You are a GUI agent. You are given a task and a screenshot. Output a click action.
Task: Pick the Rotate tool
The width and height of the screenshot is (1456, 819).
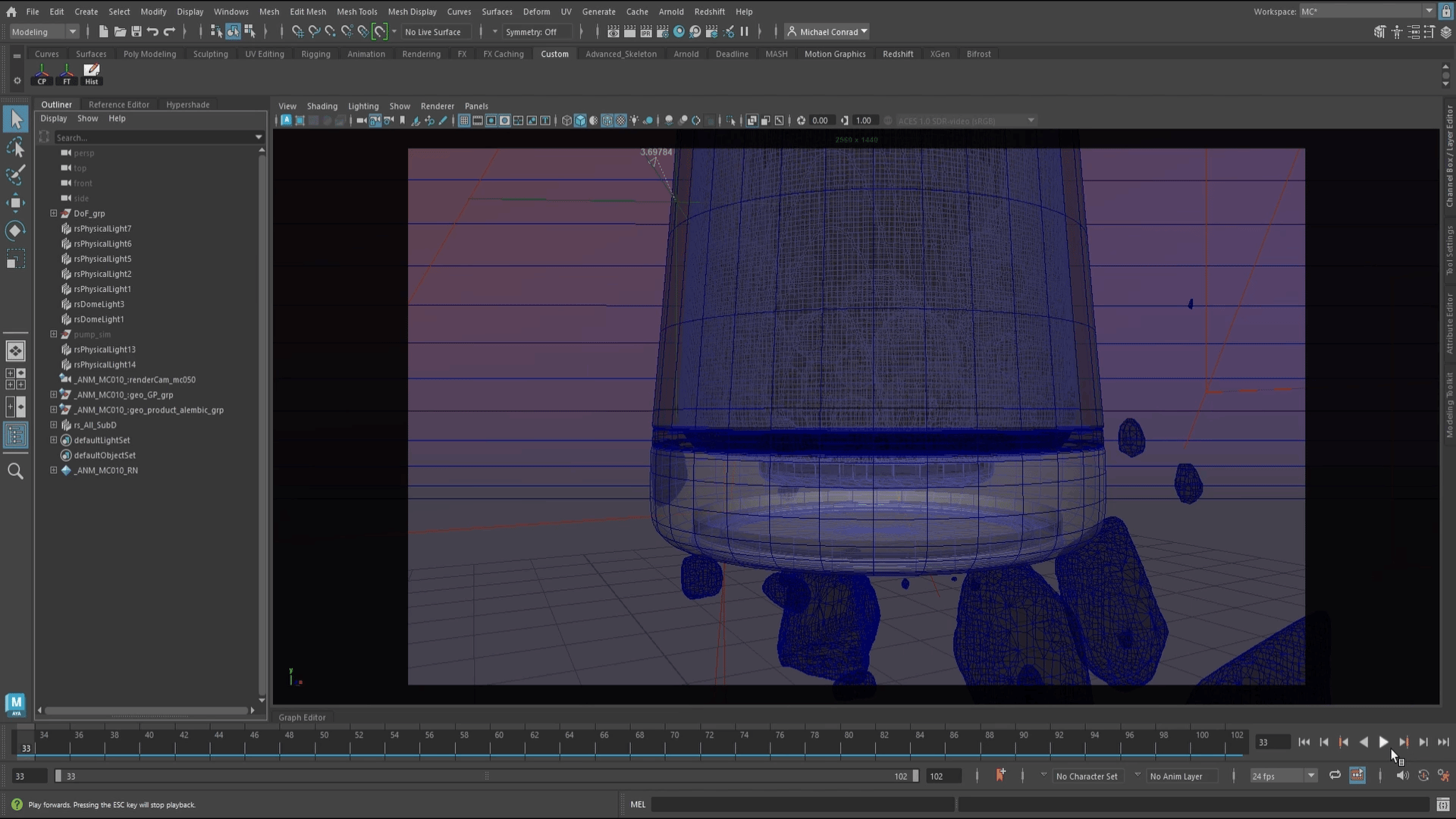(15, 231)
